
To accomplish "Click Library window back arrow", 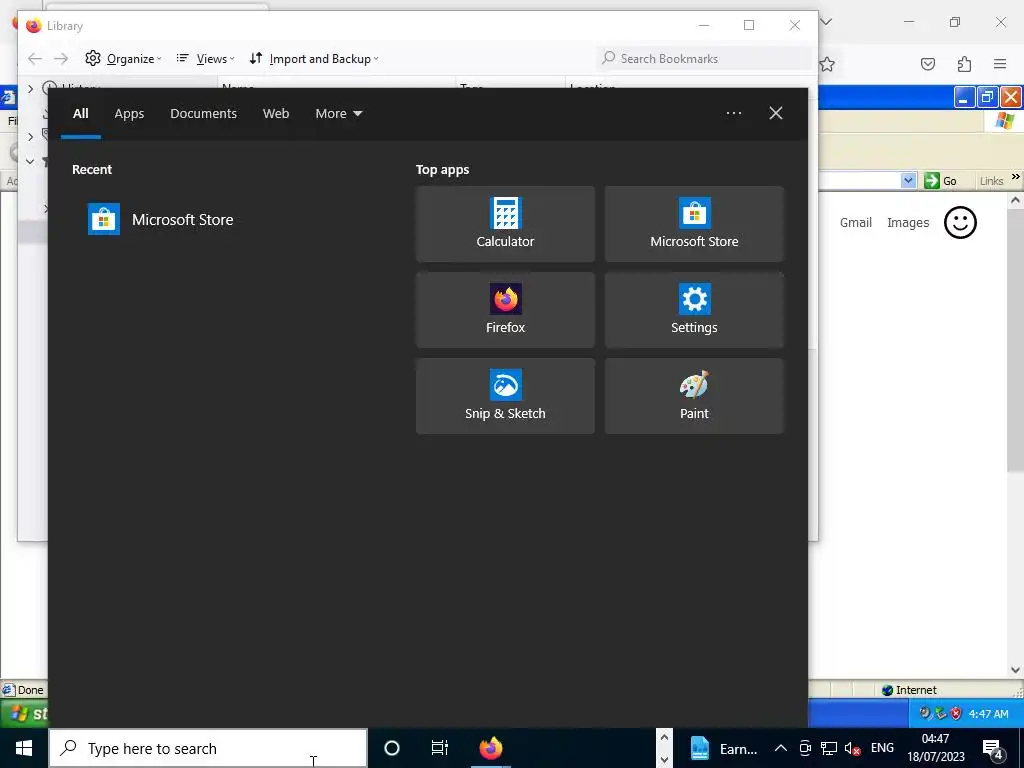I will point(35,59).
